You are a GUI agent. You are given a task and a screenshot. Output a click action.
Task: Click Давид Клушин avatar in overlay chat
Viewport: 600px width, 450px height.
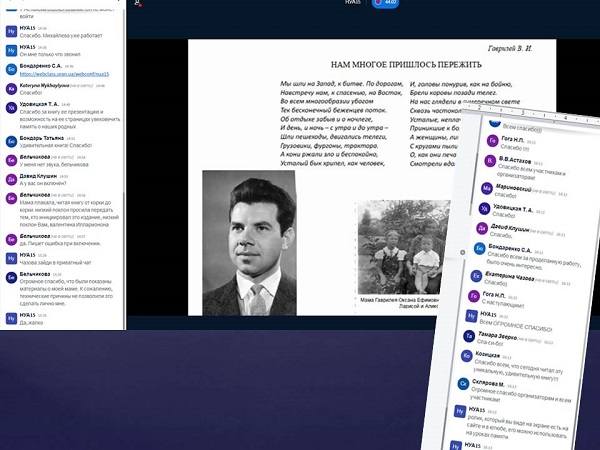482,228
